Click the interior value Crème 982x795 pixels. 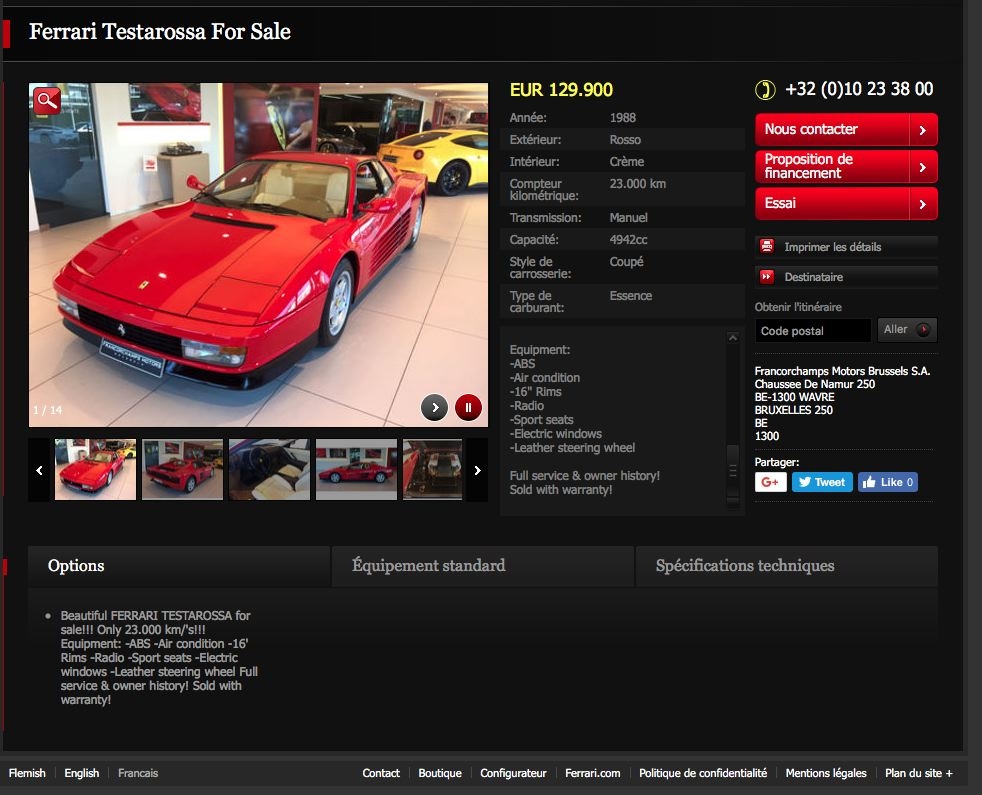[x=627, y=162]
